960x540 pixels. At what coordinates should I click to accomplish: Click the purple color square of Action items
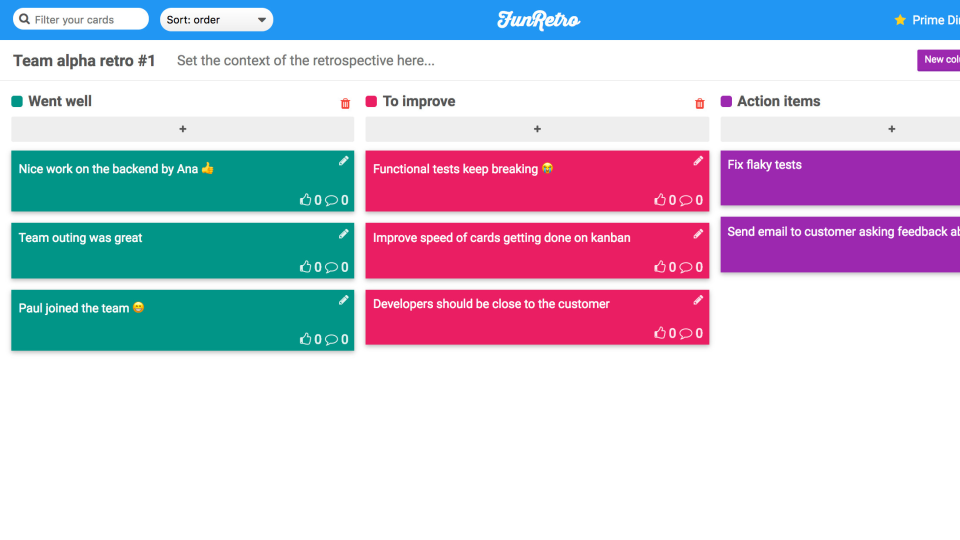click(726, 101)
